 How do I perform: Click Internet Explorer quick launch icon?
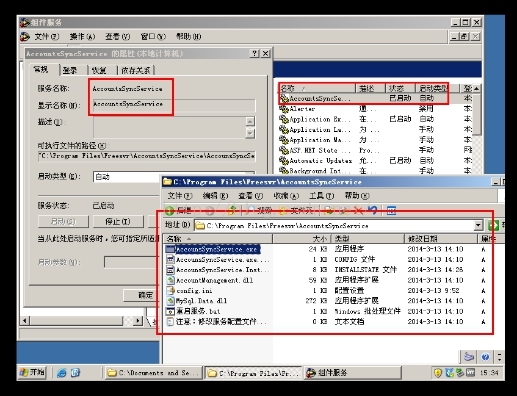(x=62, y=373)
